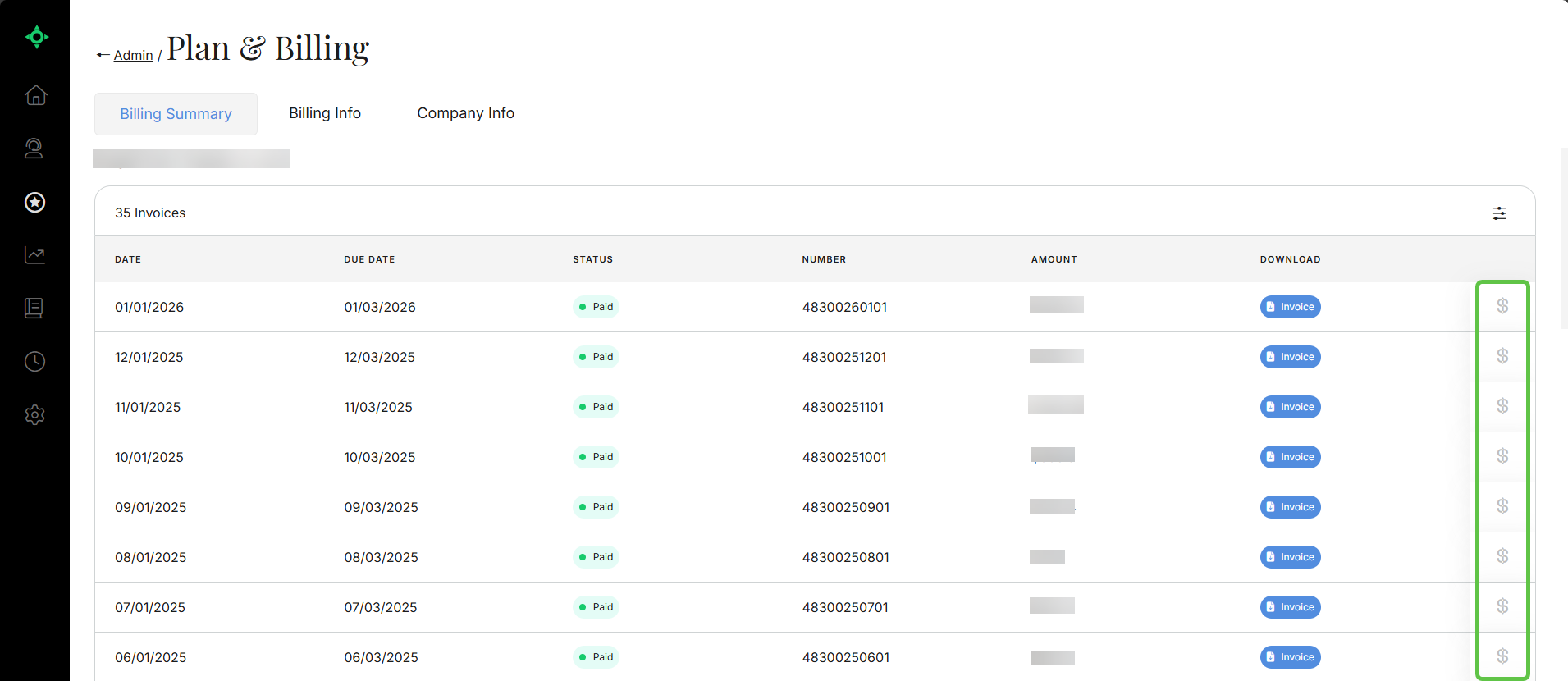Click the DATE column header
The image size is (1568, 681).
[128, 259]
